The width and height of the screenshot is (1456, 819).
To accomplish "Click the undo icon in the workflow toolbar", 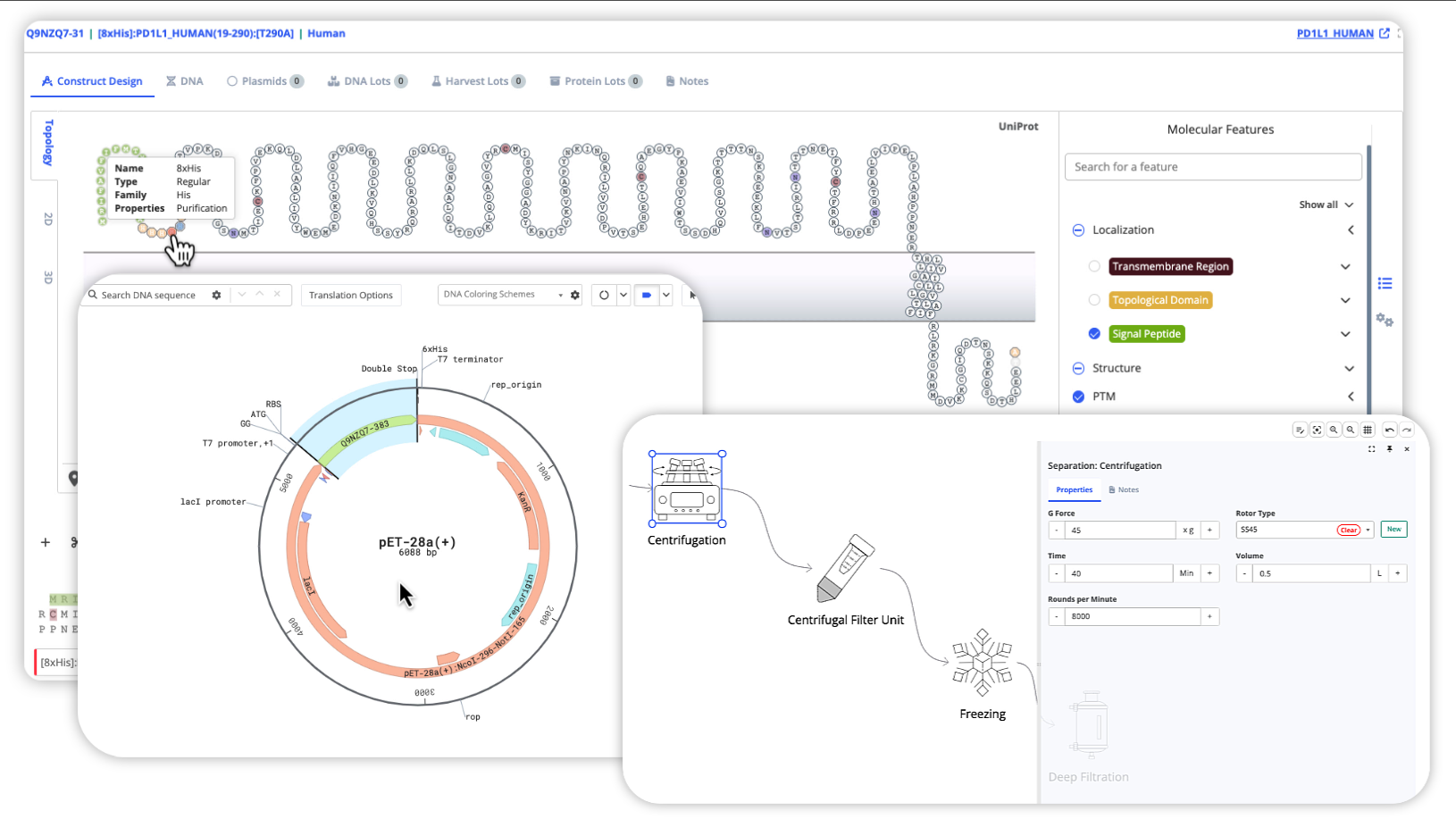I will 1389,430.
